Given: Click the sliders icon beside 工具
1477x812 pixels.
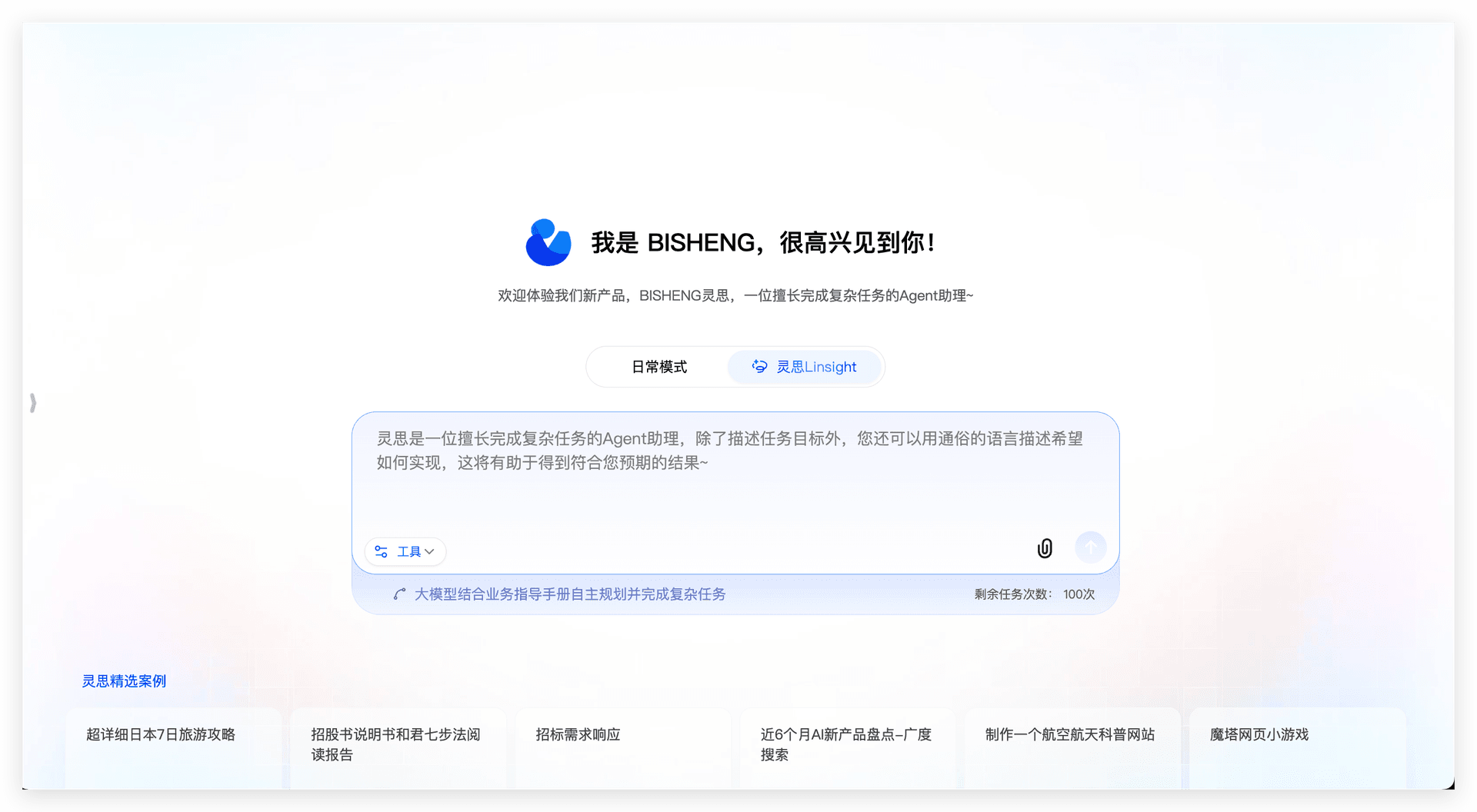Looking at the screenshot, I should click(381, 551).
